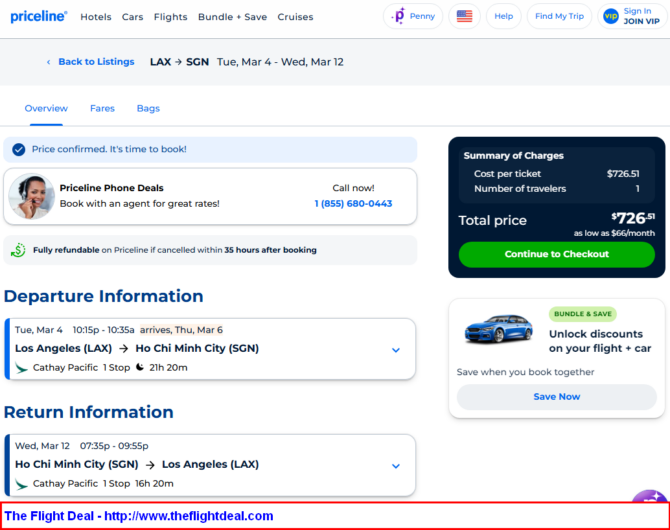Click the green refundable money icon
Screen dimensions: 670x530
pyautogui.click(x=18, y=250)
